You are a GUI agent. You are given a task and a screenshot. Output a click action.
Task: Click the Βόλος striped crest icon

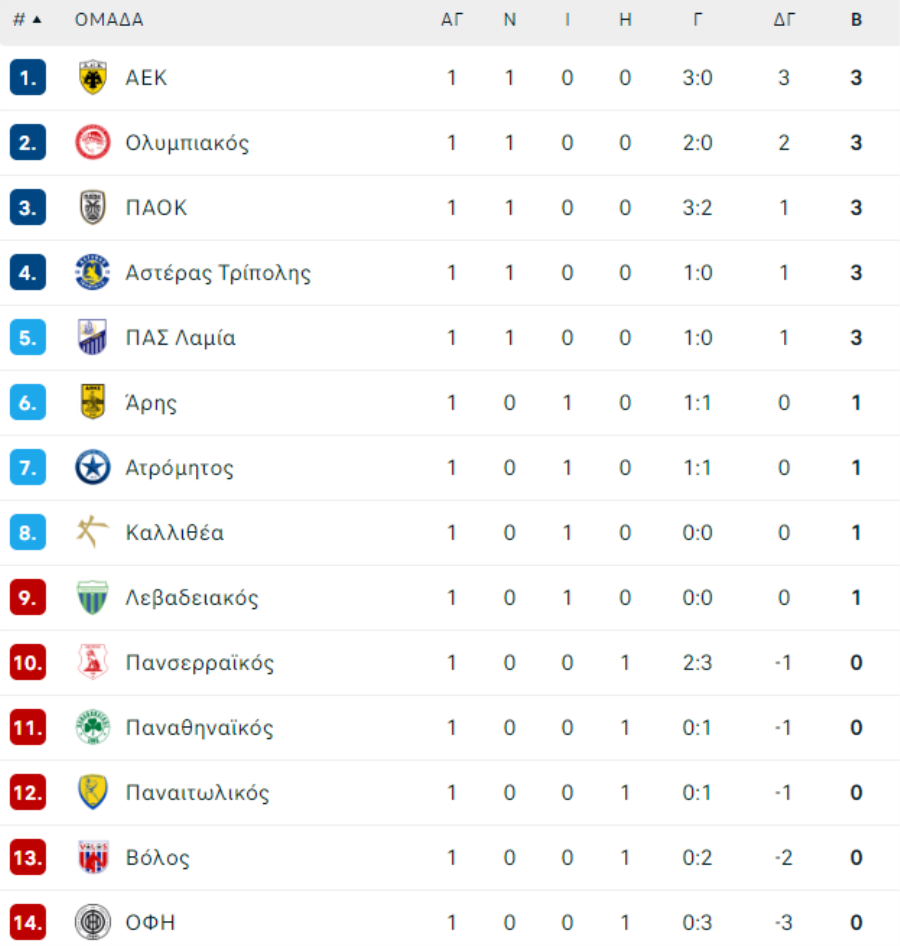pyautogui.click(x=92, y=857)
